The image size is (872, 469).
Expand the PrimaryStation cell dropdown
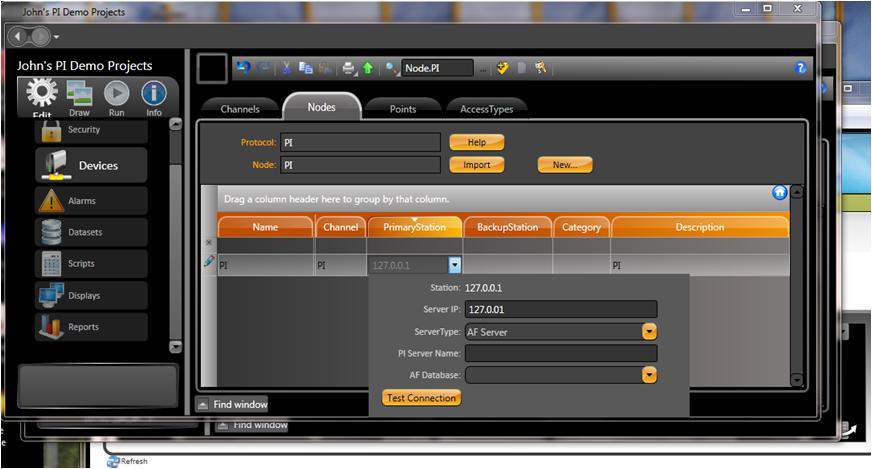[455, 266]
